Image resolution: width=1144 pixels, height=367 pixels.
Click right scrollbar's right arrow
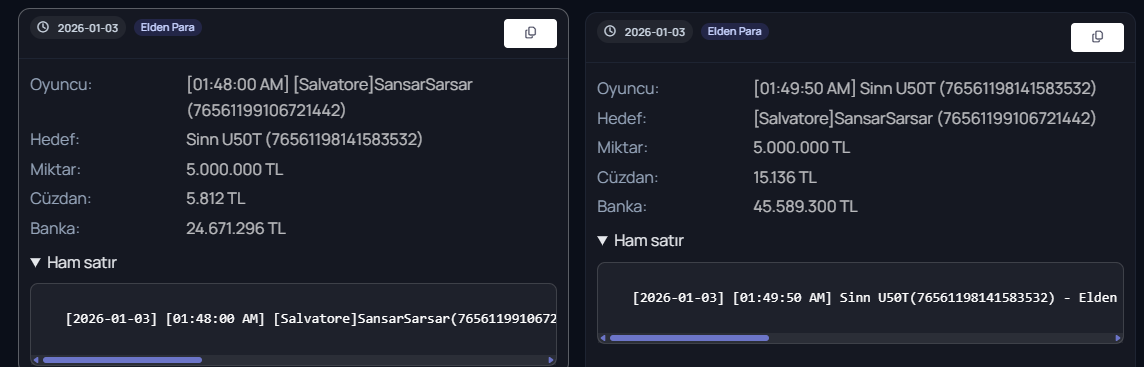[x=1118, y=338]
